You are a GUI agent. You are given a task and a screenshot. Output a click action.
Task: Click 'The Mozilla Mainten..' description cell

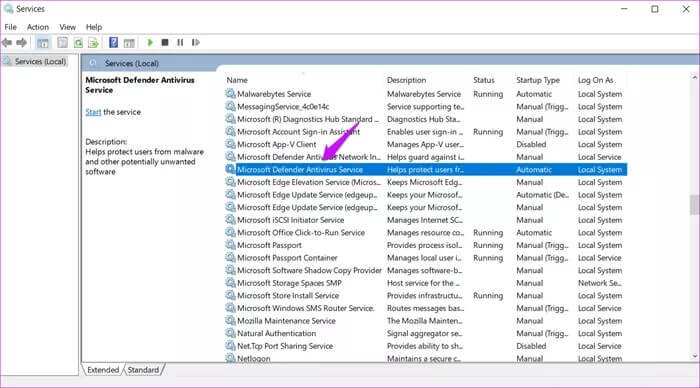(x=425, y=321)
